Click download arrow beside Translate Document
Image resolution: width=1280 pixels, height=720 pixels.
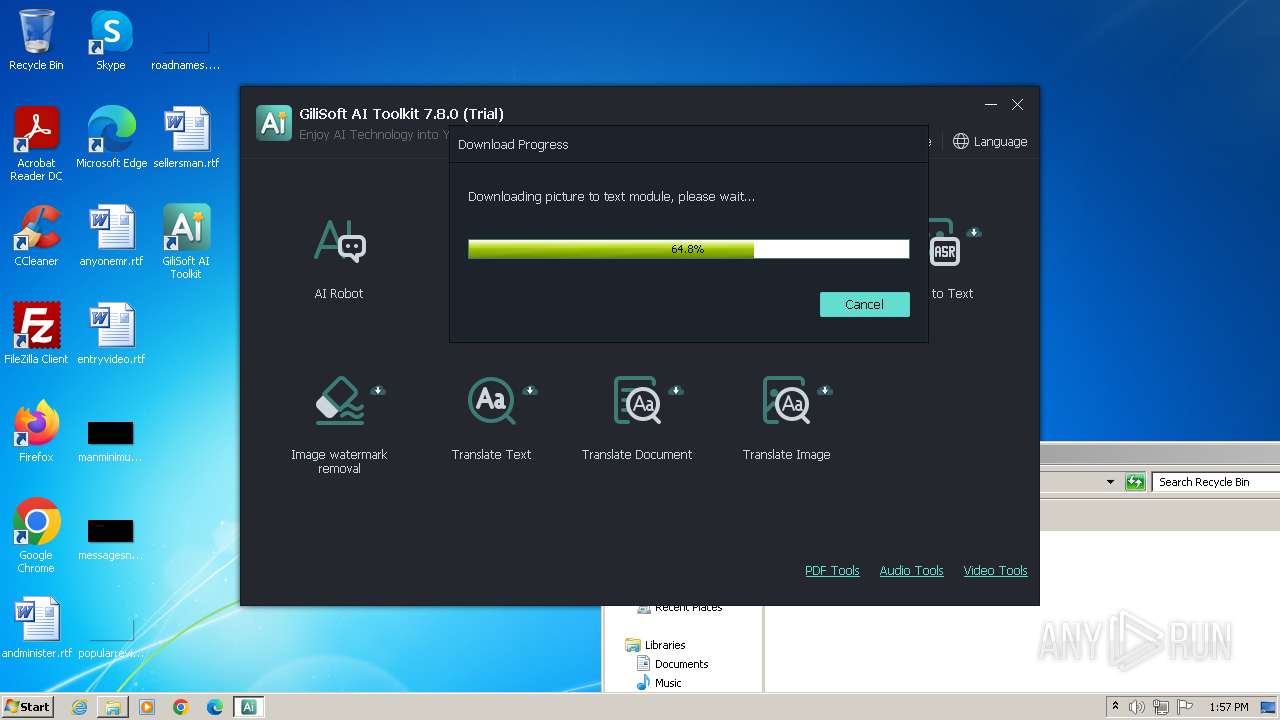click(x=676, y=390)
